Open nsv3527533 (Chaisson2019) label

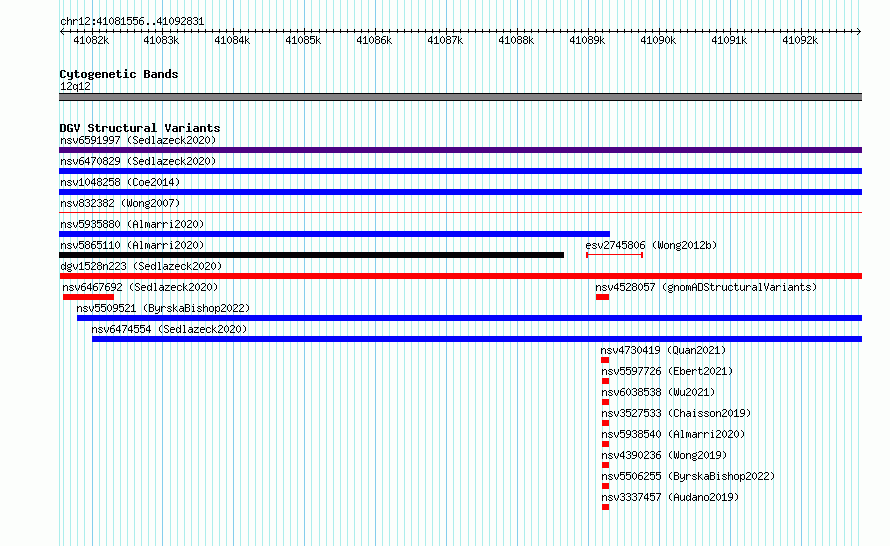(676, 413)
